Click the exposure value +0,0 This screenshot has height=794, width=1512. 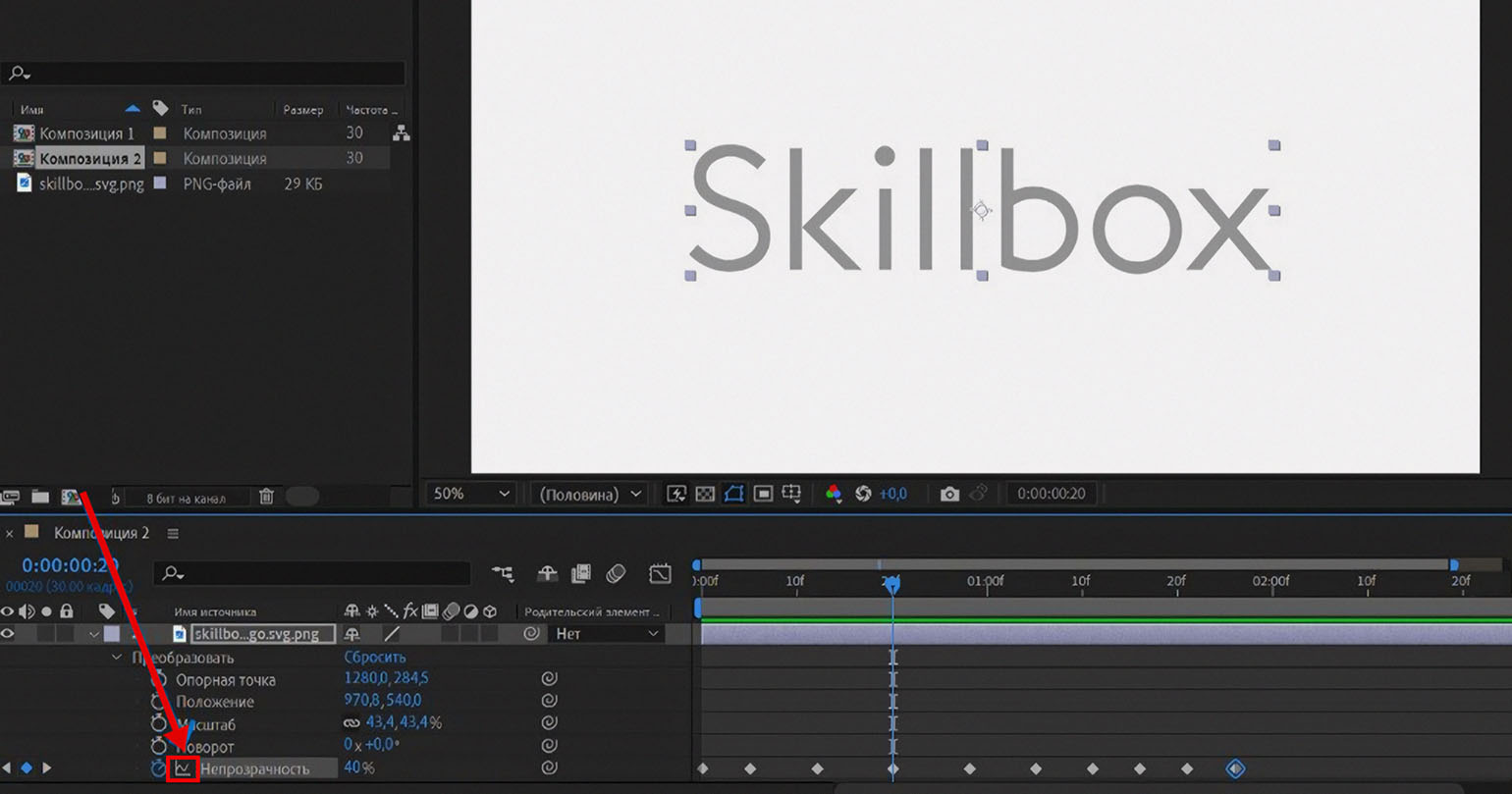point(892,494)
